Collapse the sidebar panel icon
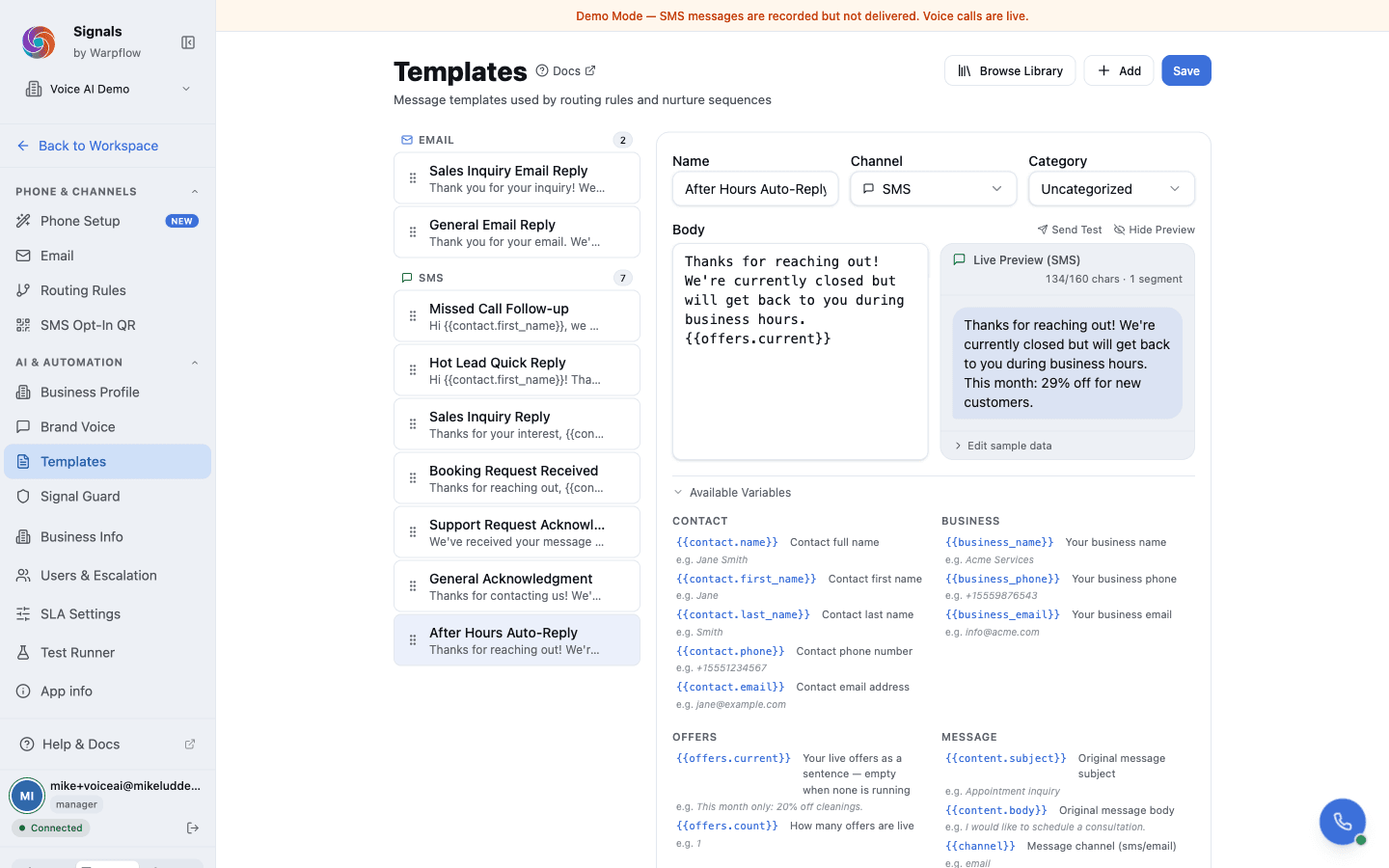This screenshot has width=1389, height=868. point(188,42)
